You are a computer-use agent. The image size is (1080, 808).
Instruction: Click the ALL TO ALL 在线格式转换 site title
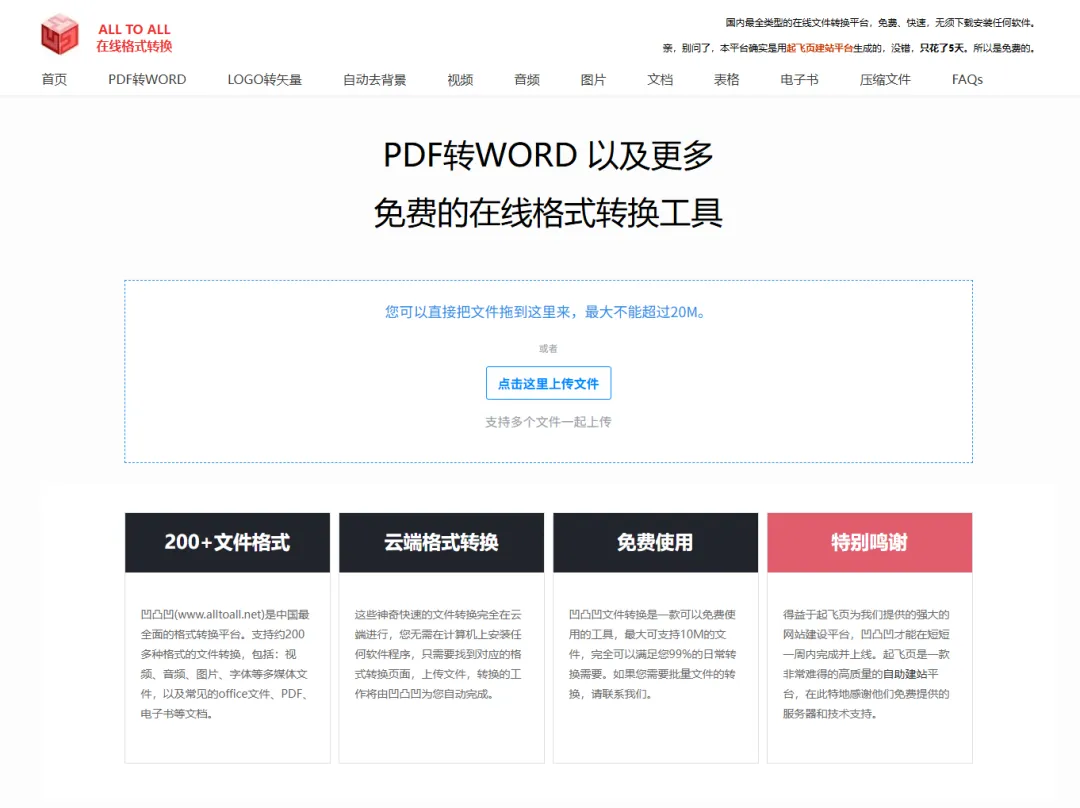(x=134, y=38)
